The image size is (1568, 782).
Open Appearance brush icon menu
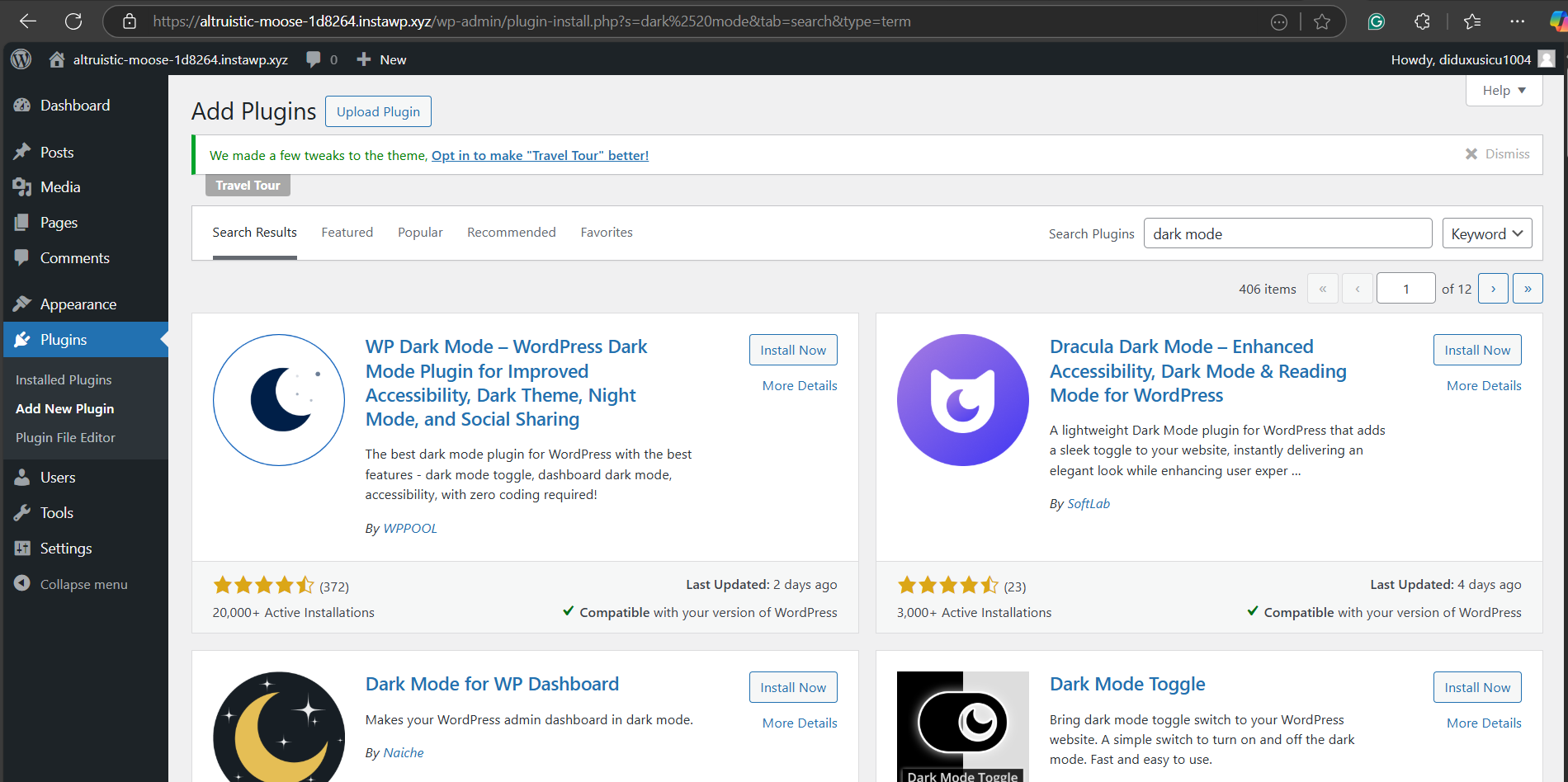22,304
